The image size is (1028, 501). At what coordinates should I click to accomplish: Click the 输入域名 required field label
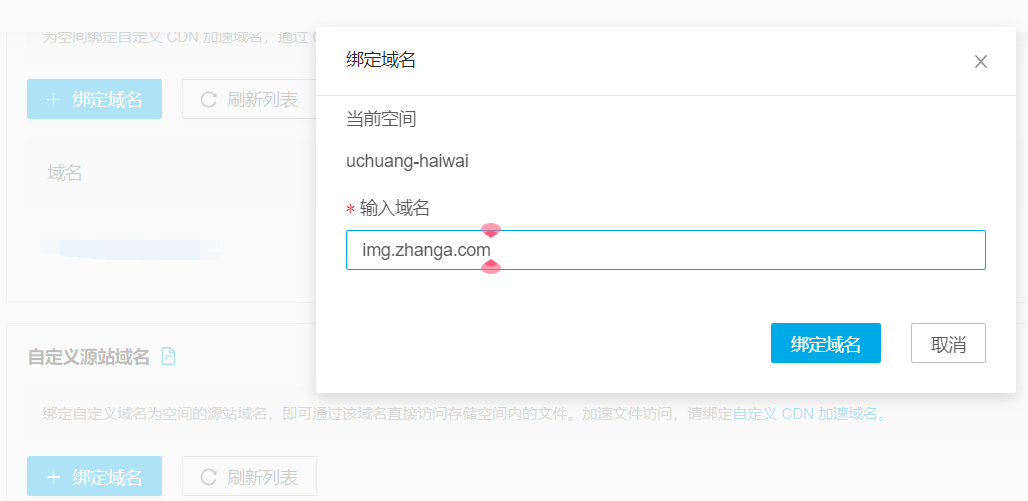[x=394, y=208]
